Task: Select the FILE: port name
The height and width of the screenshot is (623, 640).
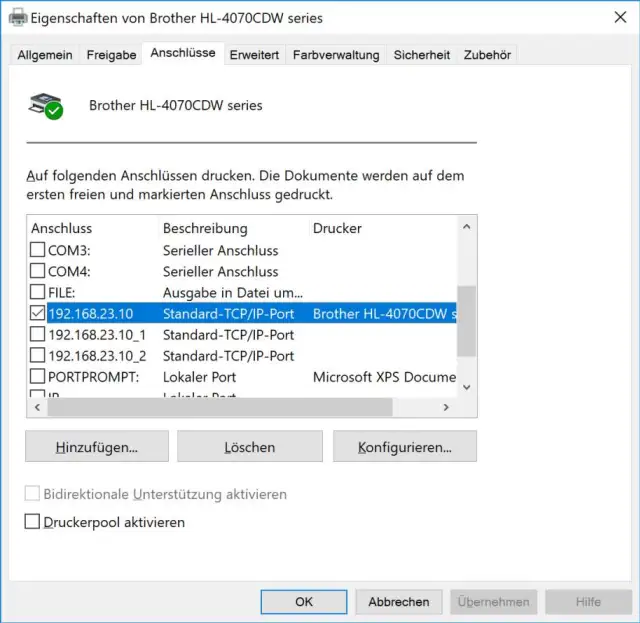Action: point(62,293)
